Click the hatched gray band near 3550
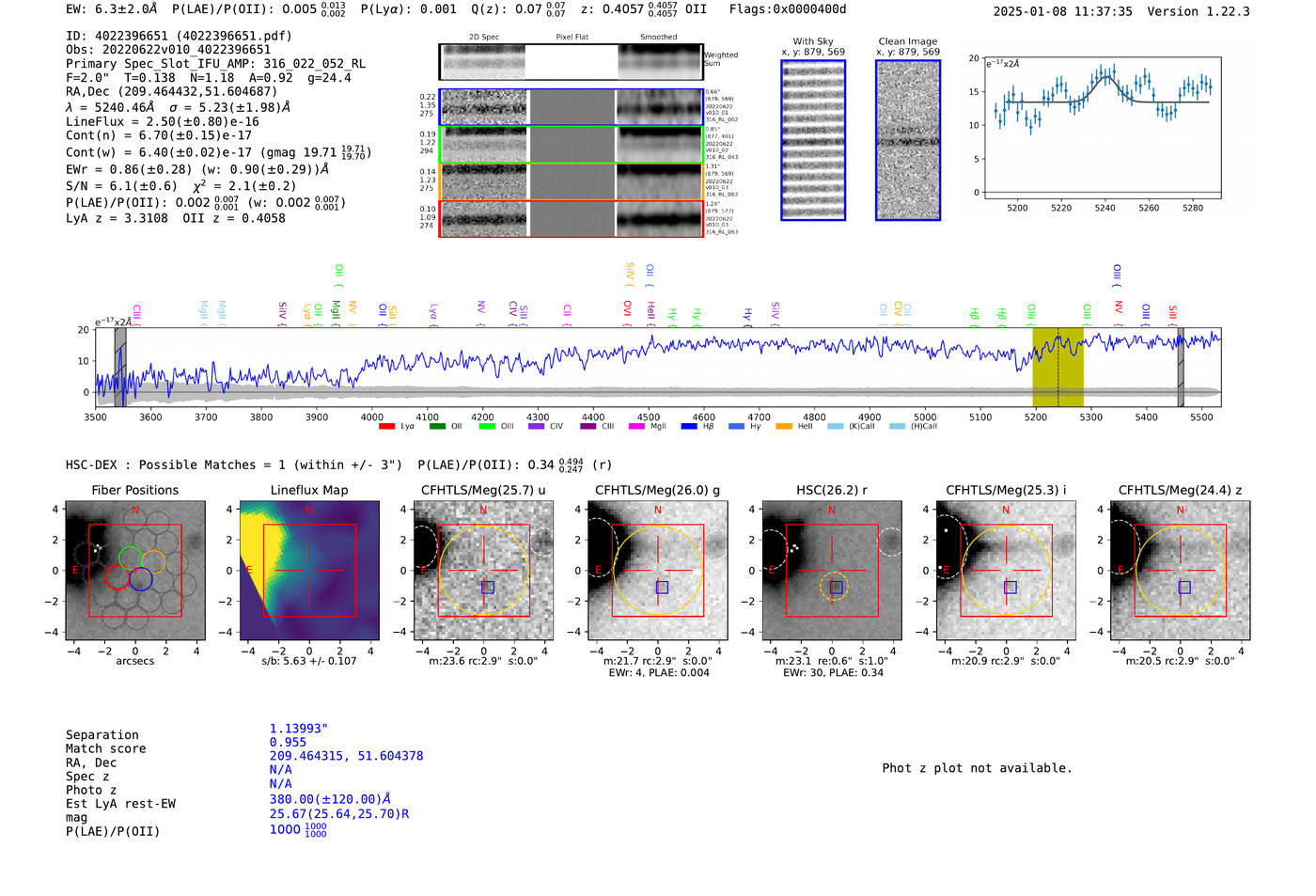The width and height of the screenshot is (1316, 896). [x=120, y=367]
